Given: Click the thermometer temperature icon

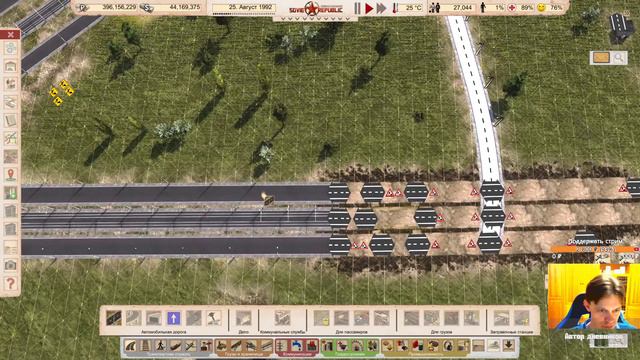Looking at the screenshot, I should tap(395, 8).
